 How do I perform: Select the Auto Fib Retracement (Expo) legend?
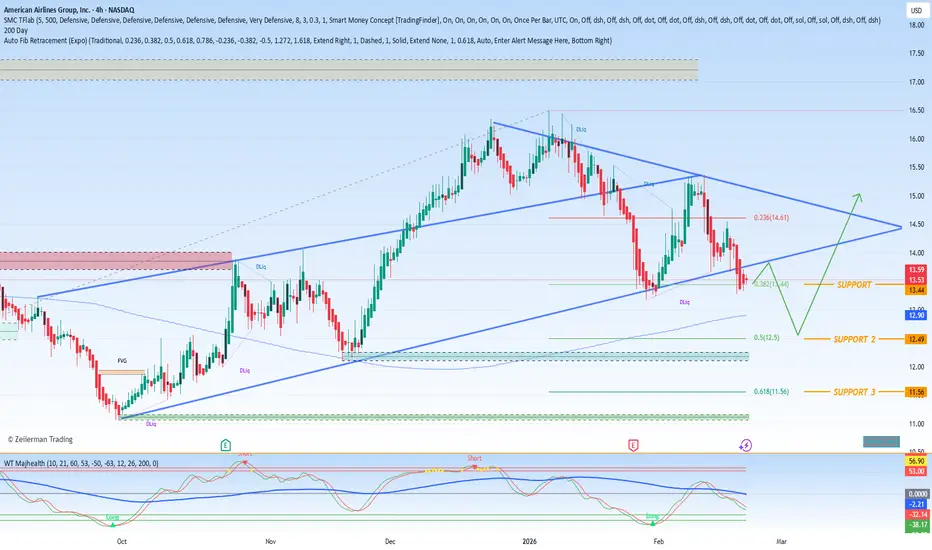(308, 40)
